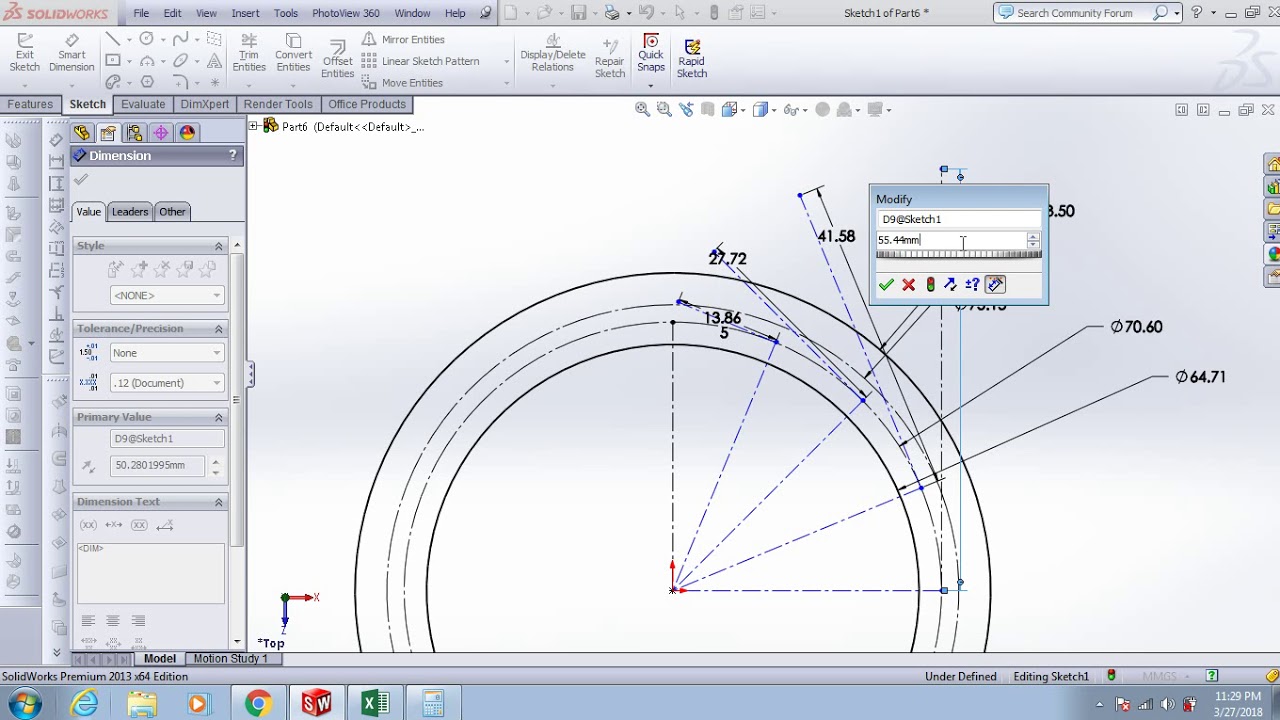Activate the Offset Entities tool

[x=337, y=60]
